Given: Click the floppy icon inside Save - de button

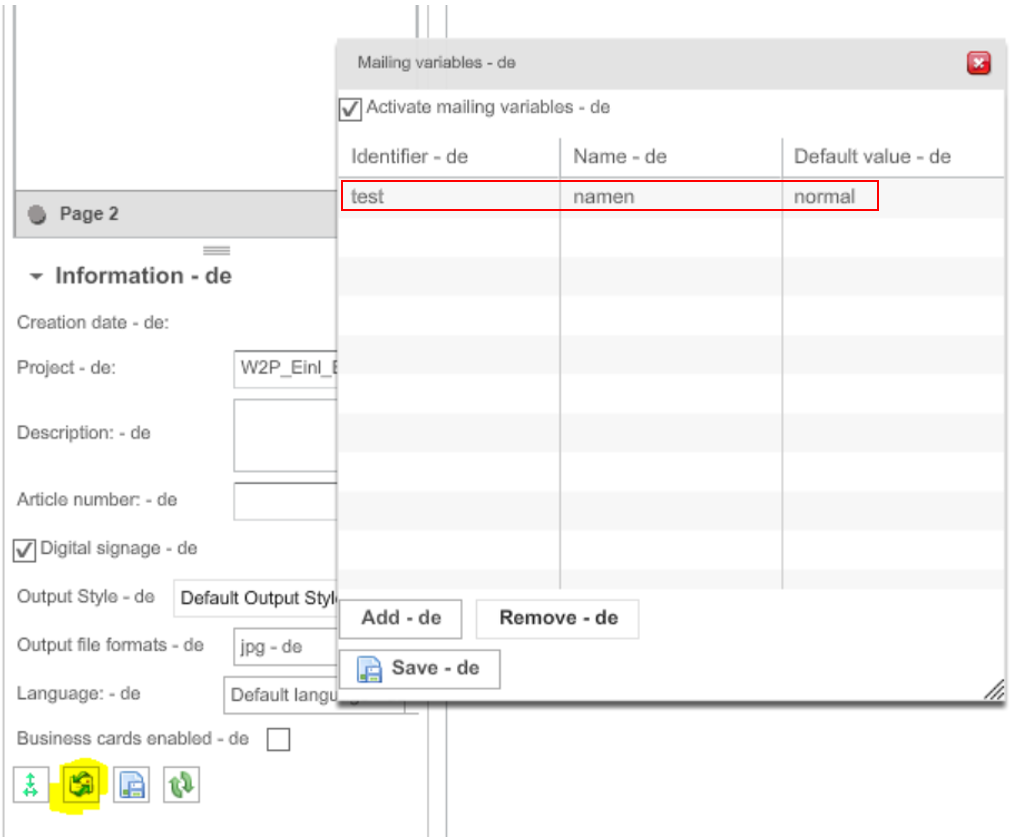Looking at the screenshot, I should [x=370, y=668].
